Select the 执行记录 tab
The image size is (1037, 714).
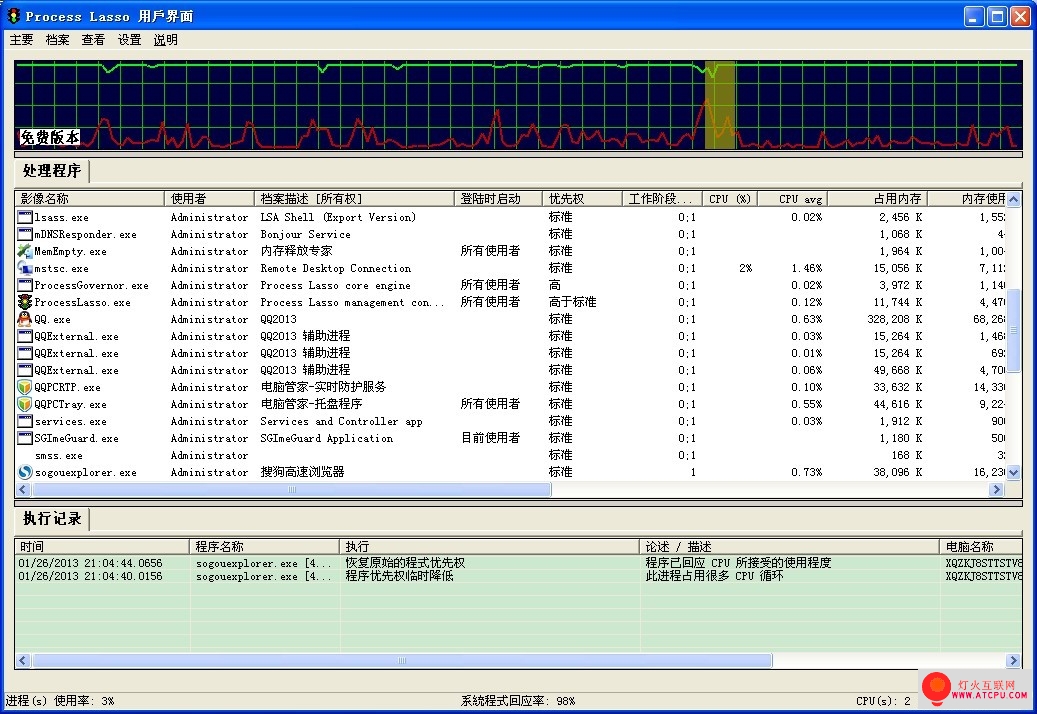(x=52, y=518)
